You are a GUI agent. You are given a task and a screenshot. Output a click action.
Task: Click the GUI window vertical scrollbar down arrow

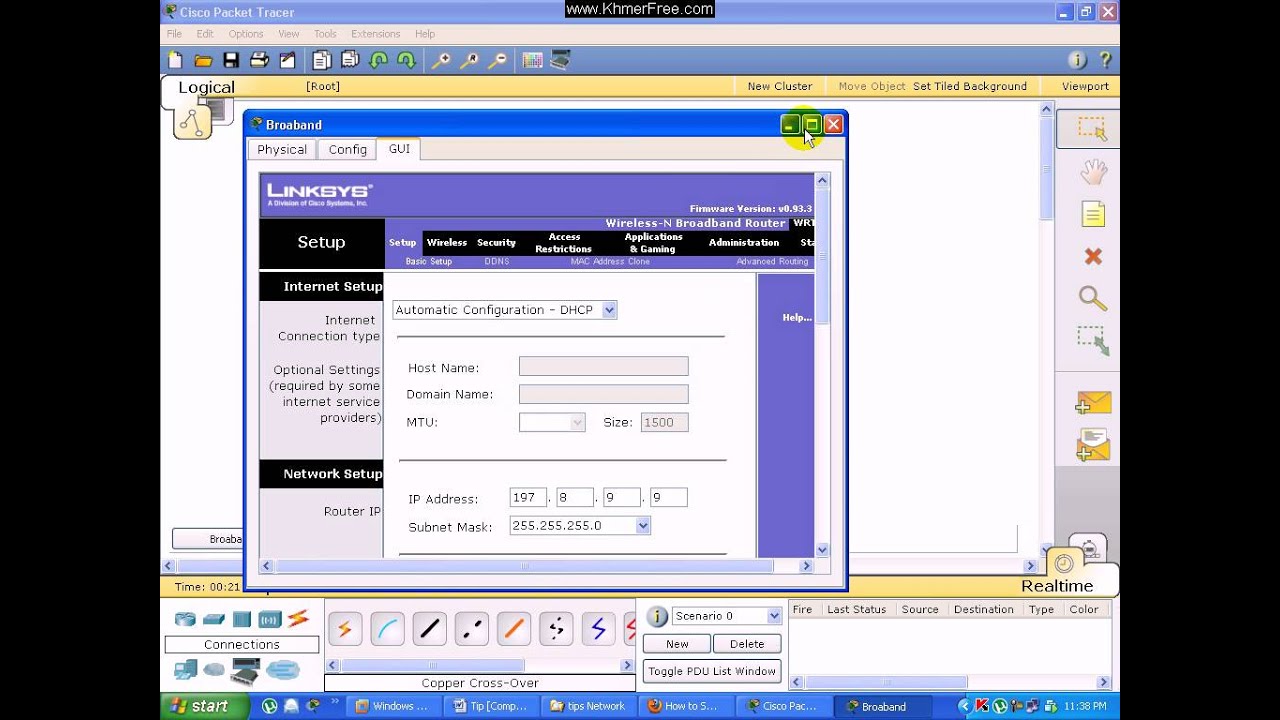pyautogui.click(x=822, y=550)
